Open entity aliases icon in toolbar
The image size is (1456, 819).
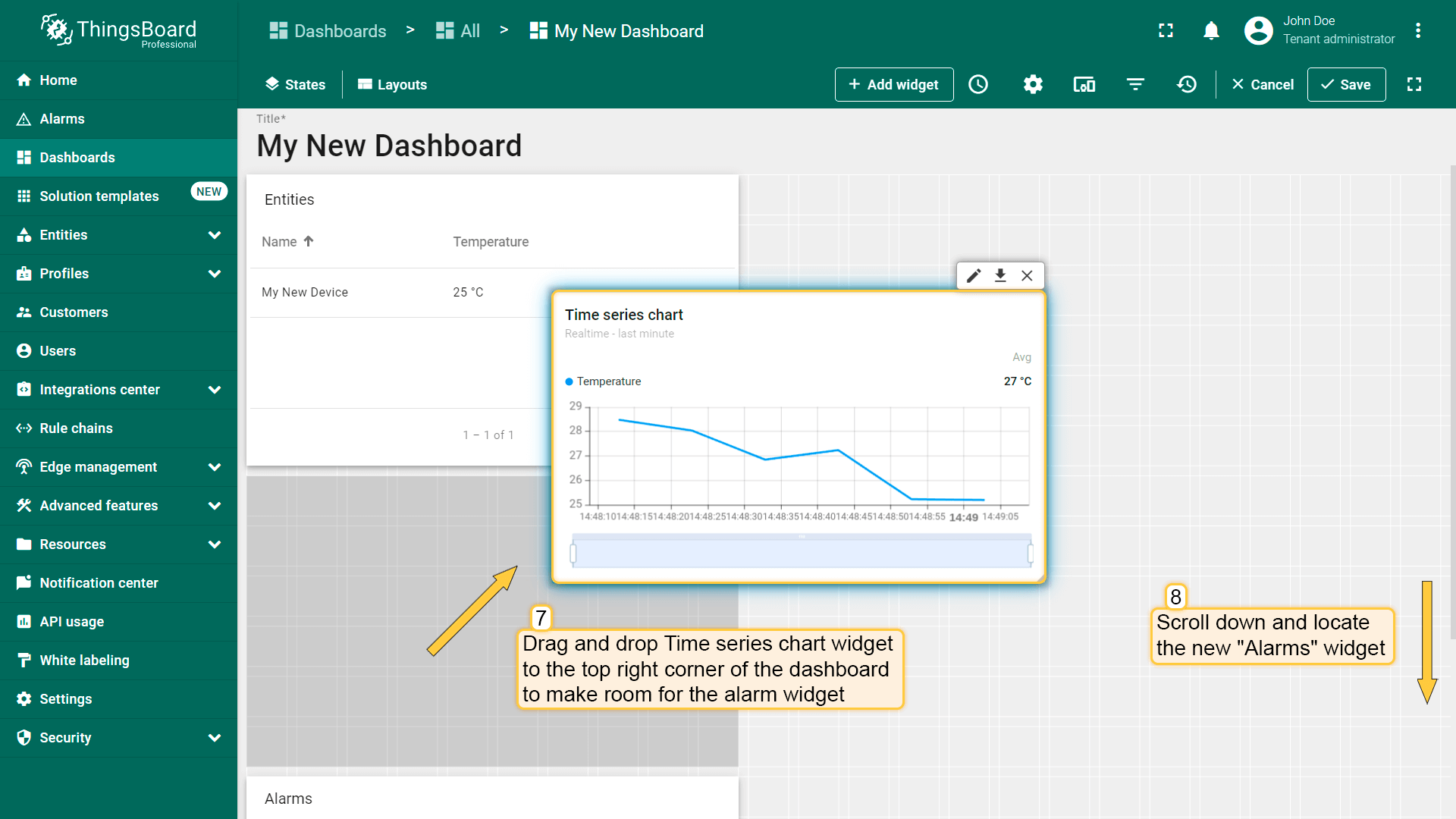[1084, 84]
